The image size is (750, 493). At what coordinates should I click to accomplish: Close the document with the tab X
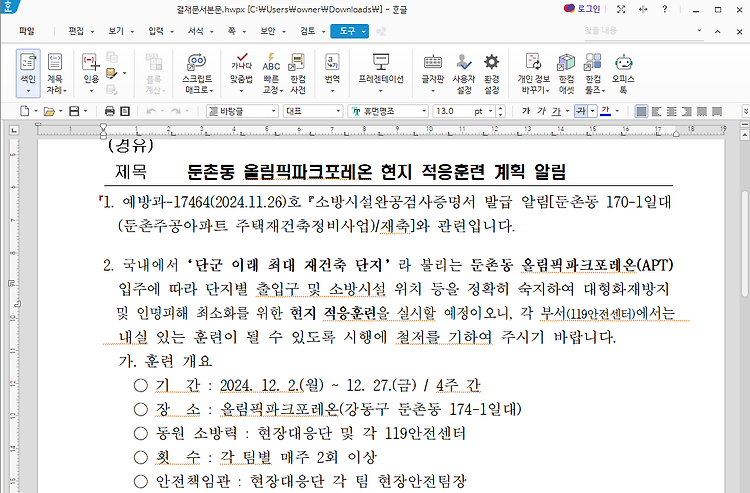click(x=739, y=31)
